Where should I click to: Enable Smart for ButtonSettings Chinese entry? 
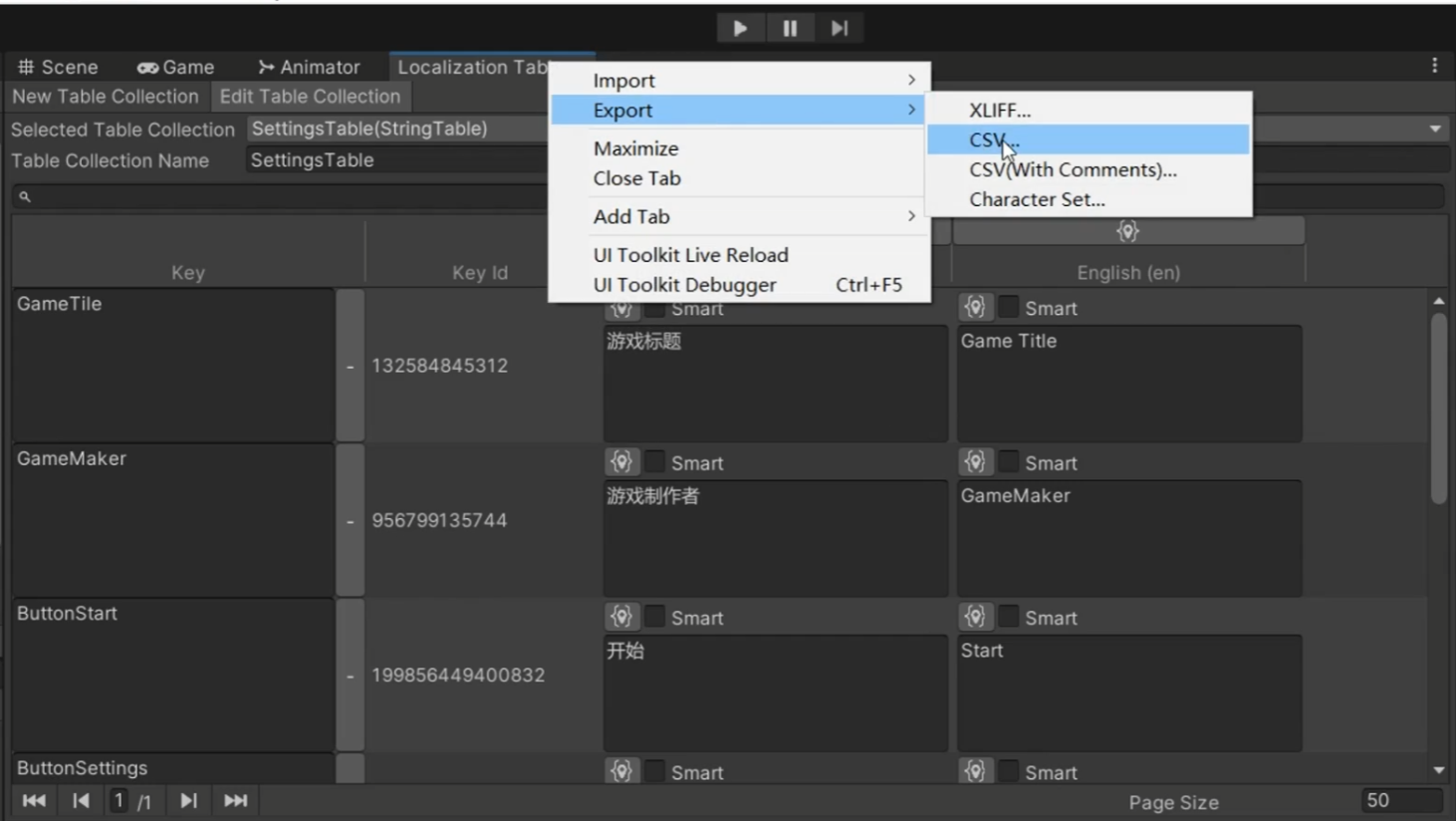pos(655,771)
